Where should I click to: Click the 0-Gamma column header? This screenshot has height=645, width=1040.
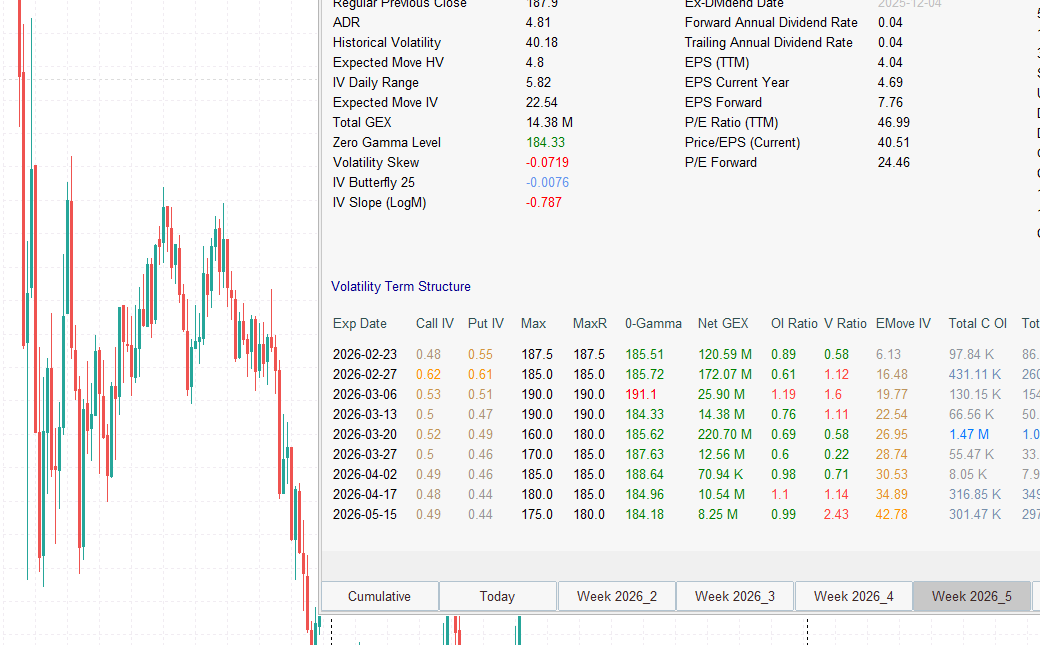coord(653,323)
